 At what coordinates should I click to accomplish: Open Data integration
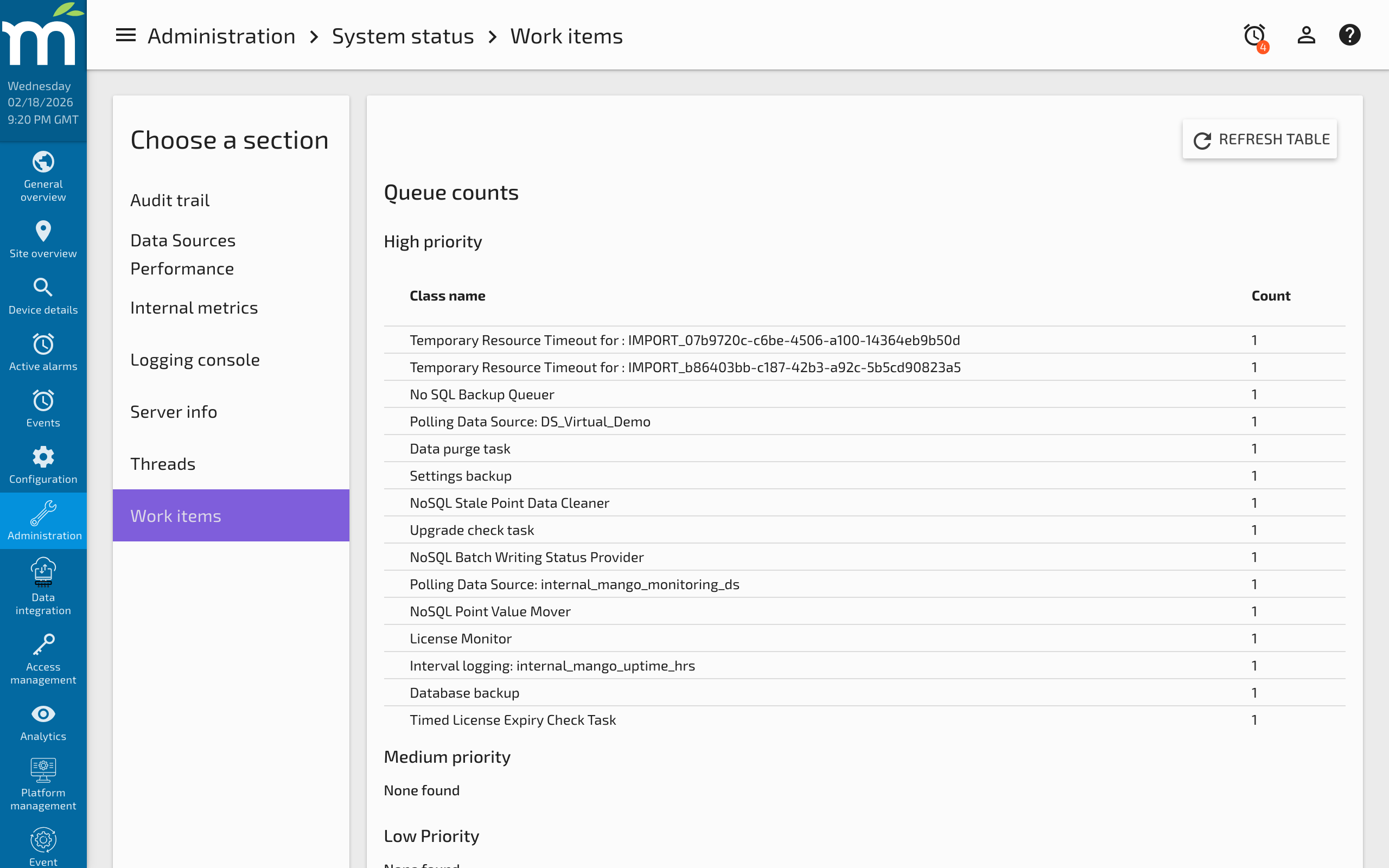pos(43,585)
